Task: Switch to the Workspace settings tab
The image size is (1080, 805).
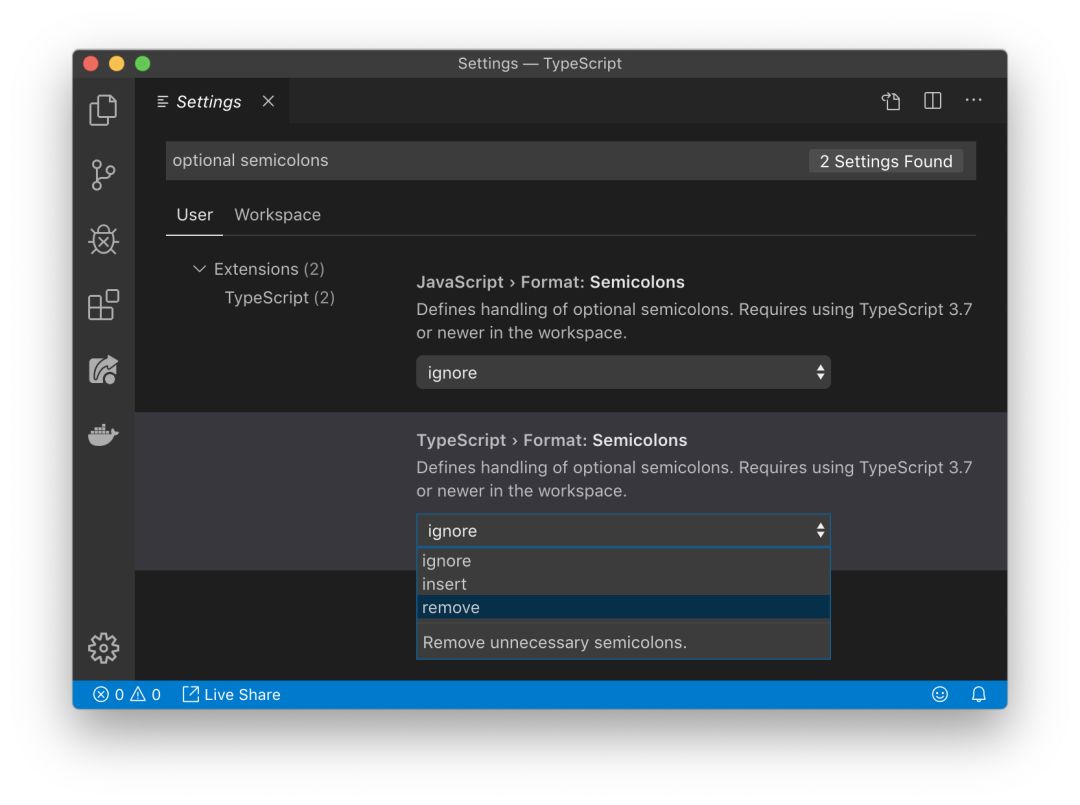Action: [278, 215]
